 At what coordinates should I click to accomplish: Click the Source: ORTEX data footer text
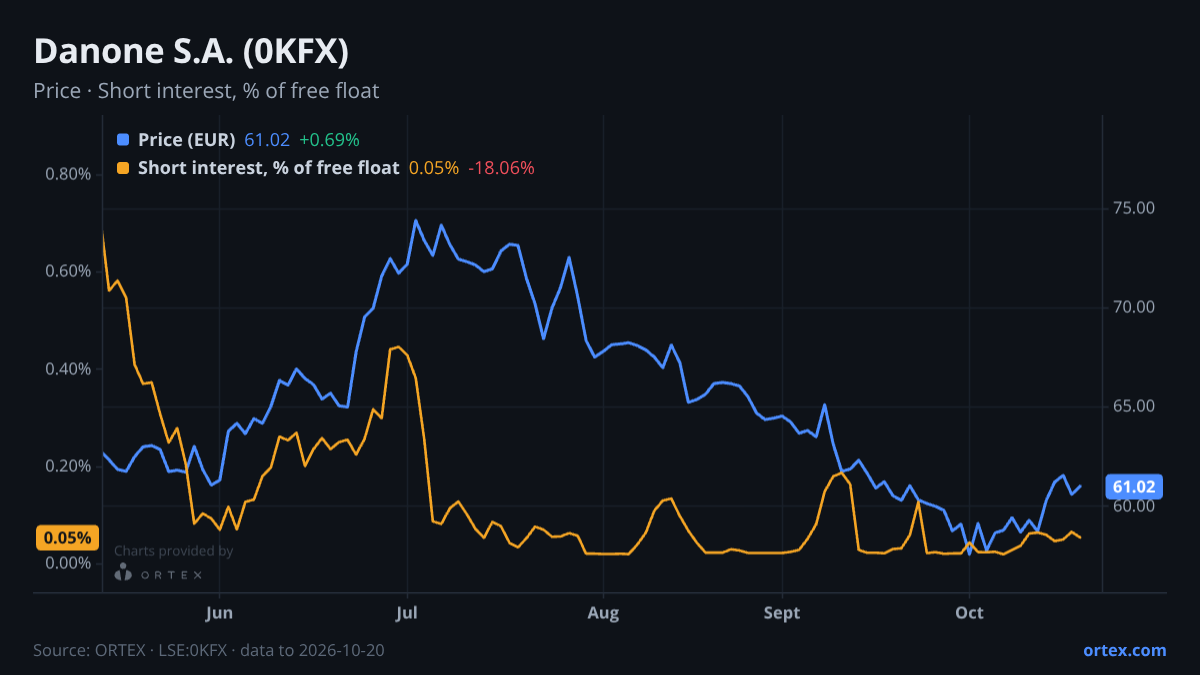click(x=209, y=650)
